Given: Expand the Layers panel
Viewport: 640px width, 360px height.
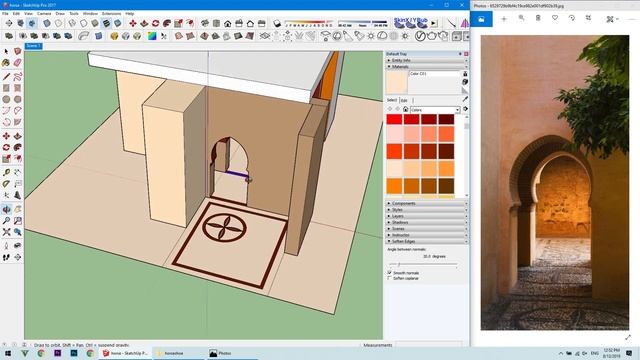Looking at the screenshot, I should (x=426, y=216).
